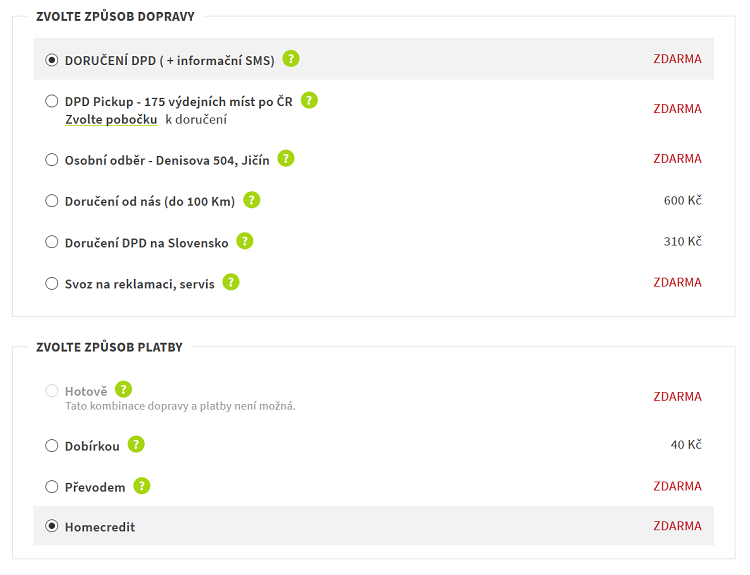Image resolution: width=750 pixels, height=575 pixels.
Task: Open help icon beside DPD Pickup
Action: tap(309, 100)
